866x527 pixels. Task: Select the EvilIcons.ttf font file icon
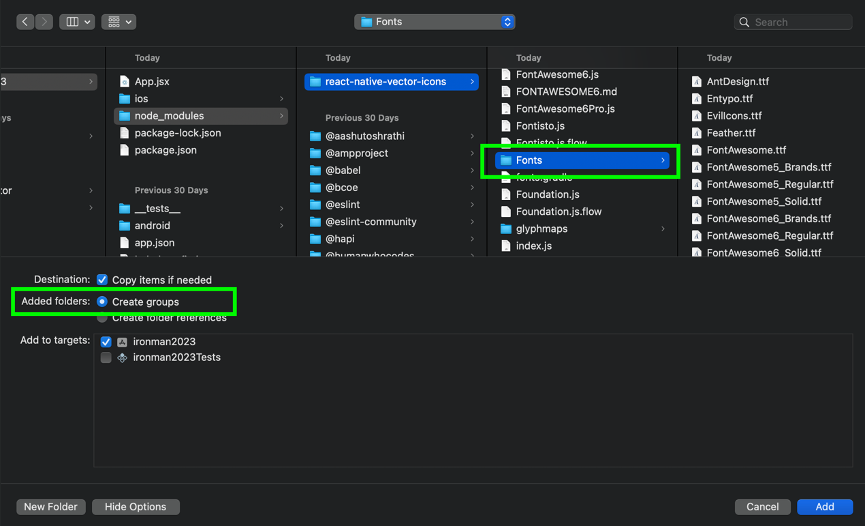(x=696, y=115)
